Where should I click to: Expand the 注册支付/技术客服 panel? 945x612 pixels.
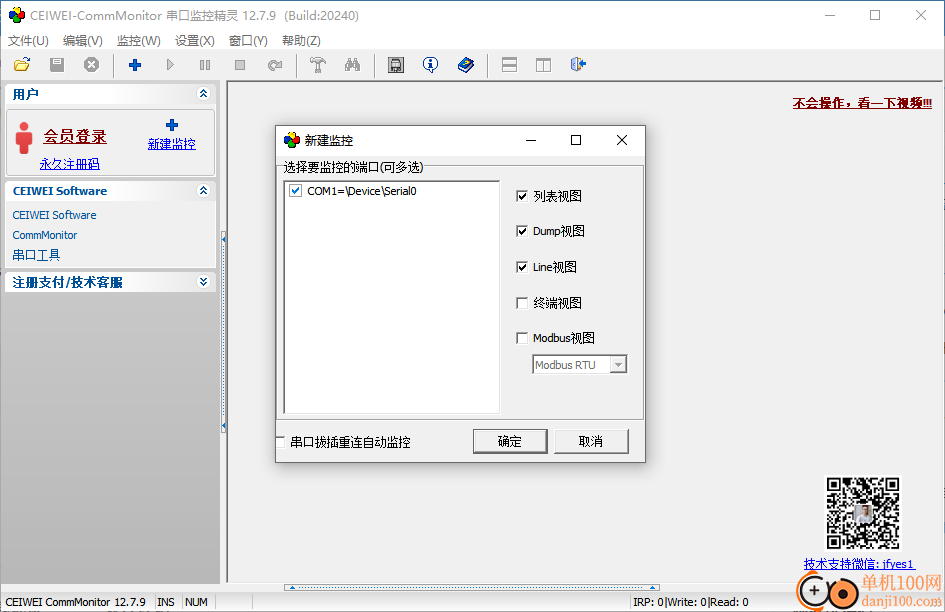(x=203, y=282)
